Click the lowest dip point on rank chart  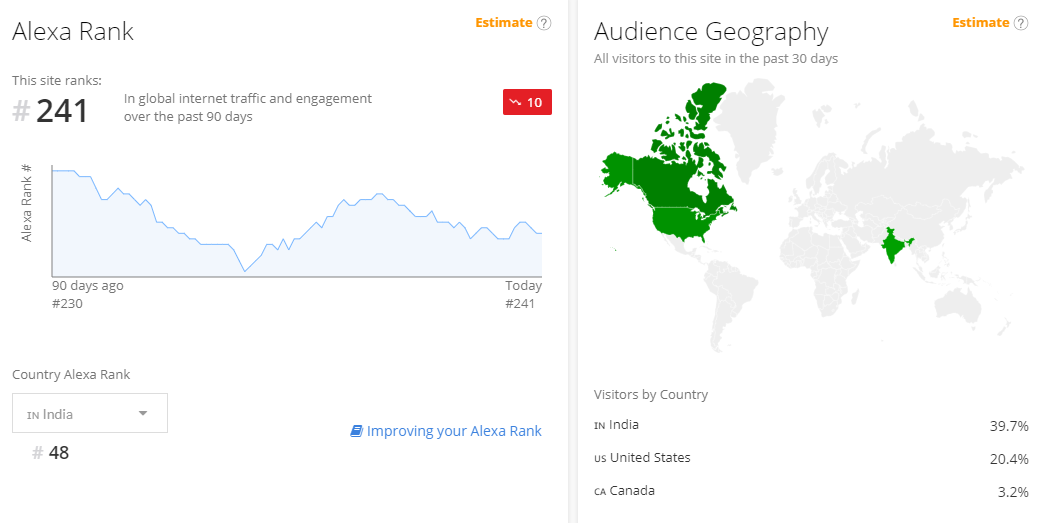click(245, 271)
